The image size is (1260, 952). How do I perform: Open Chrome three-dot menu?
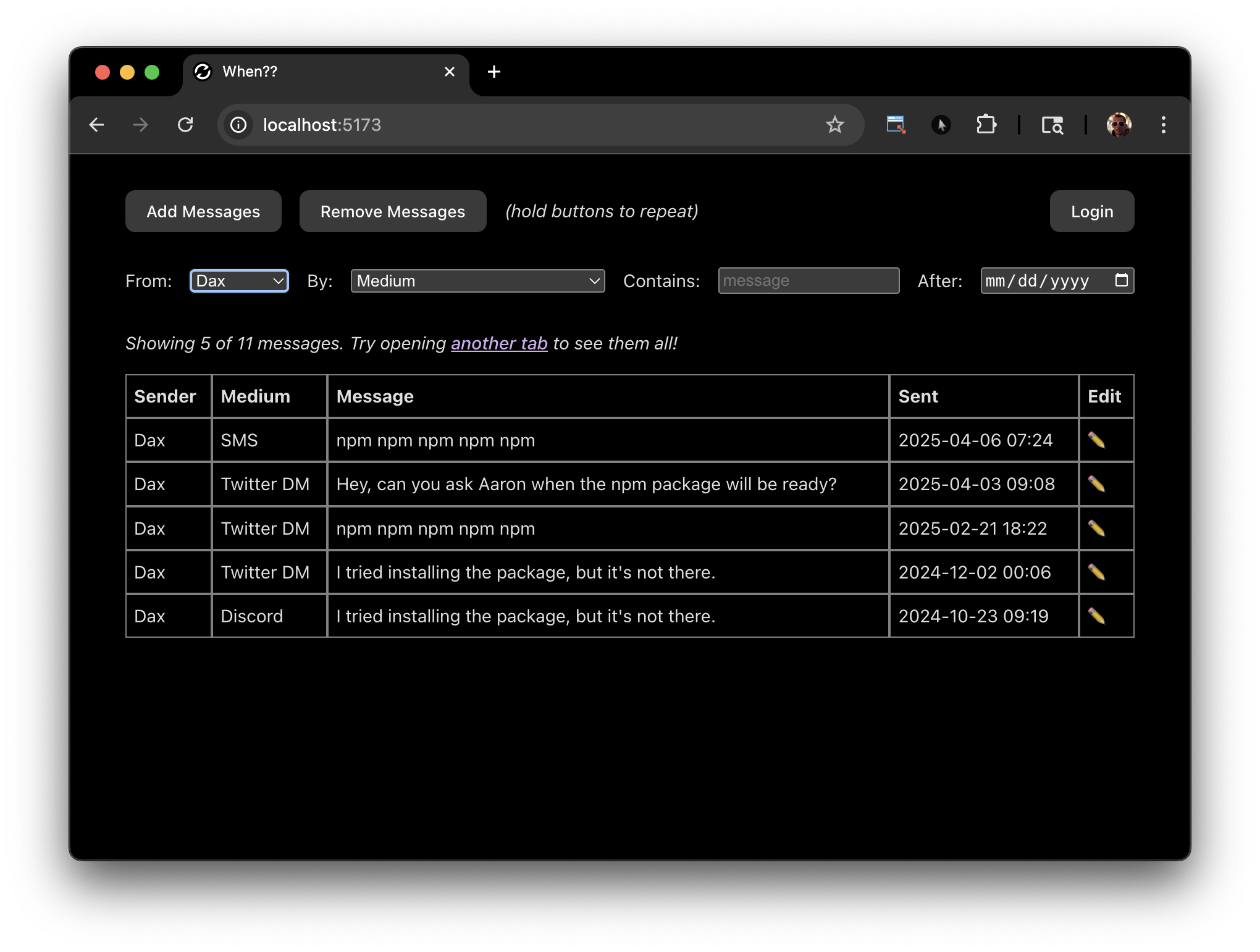pyautogui.click(x=1163, y=125)
